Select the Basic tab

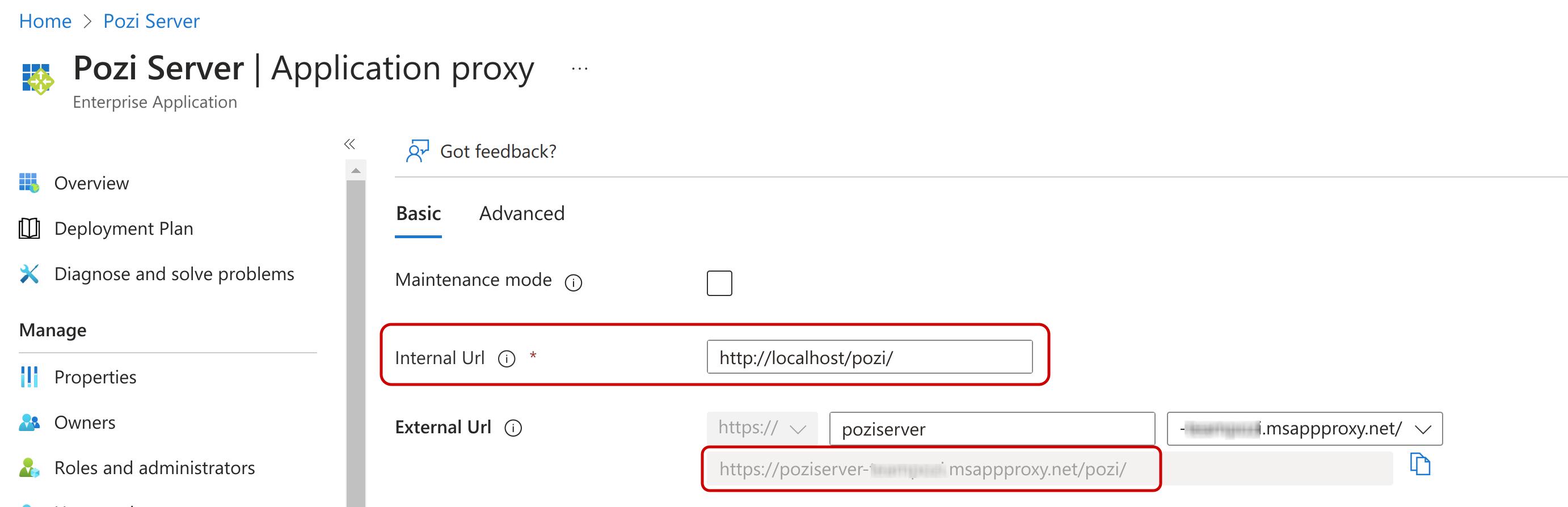pyautogui.click(x=418, y=214)
